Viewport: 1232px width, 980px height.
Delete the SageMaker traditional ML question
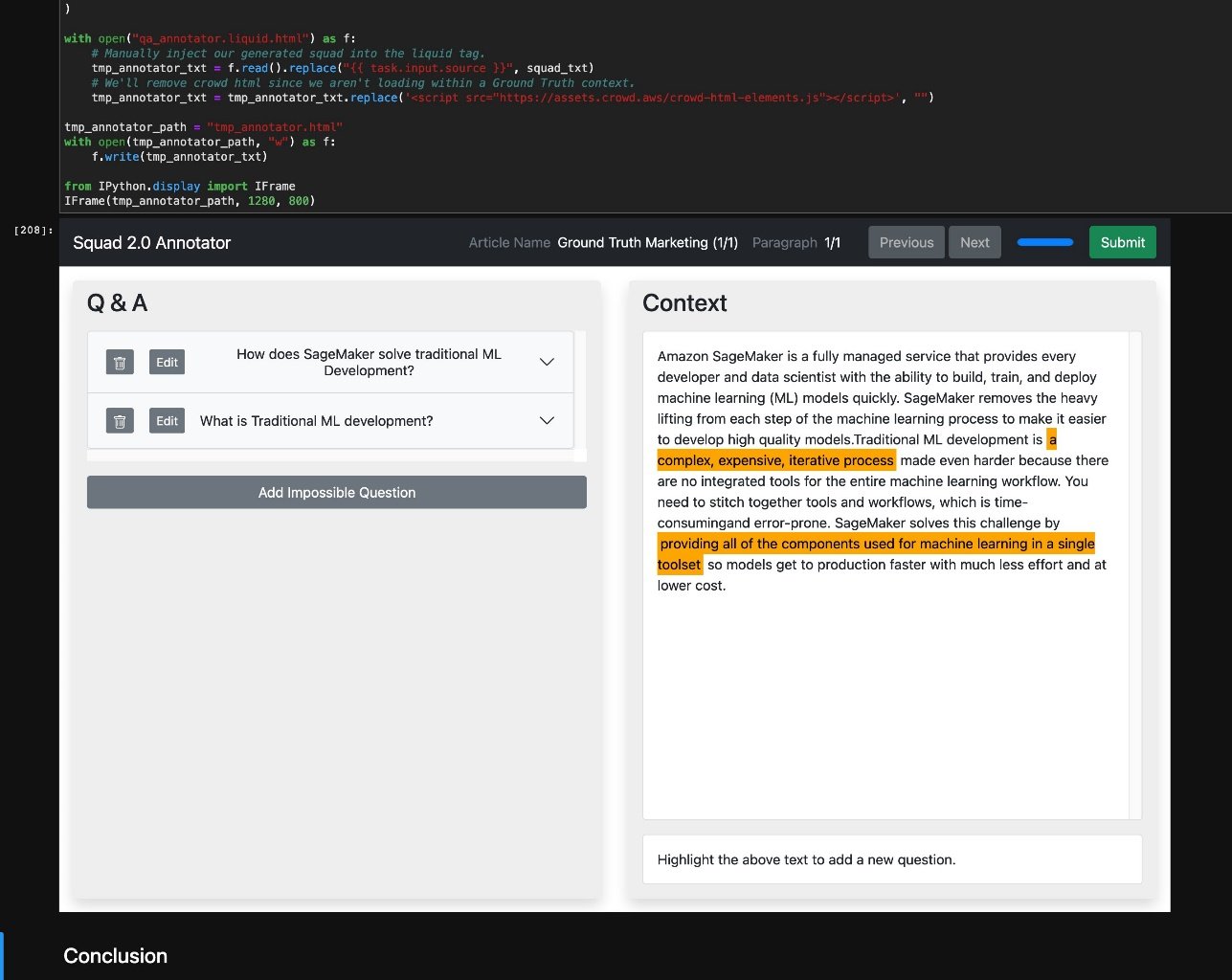pos(120,363)
